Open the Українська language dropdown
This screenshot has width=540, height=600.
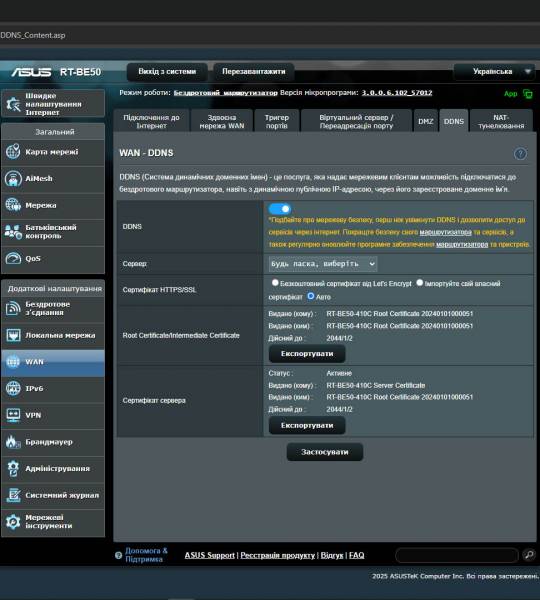(x=494, y=72)
